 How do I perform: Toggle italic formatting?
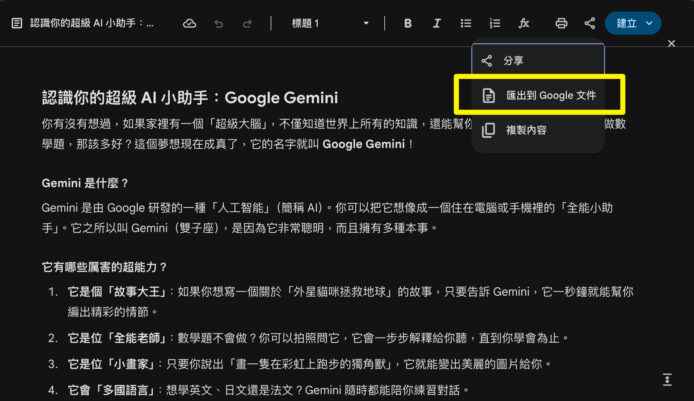(x=436, y=23)
